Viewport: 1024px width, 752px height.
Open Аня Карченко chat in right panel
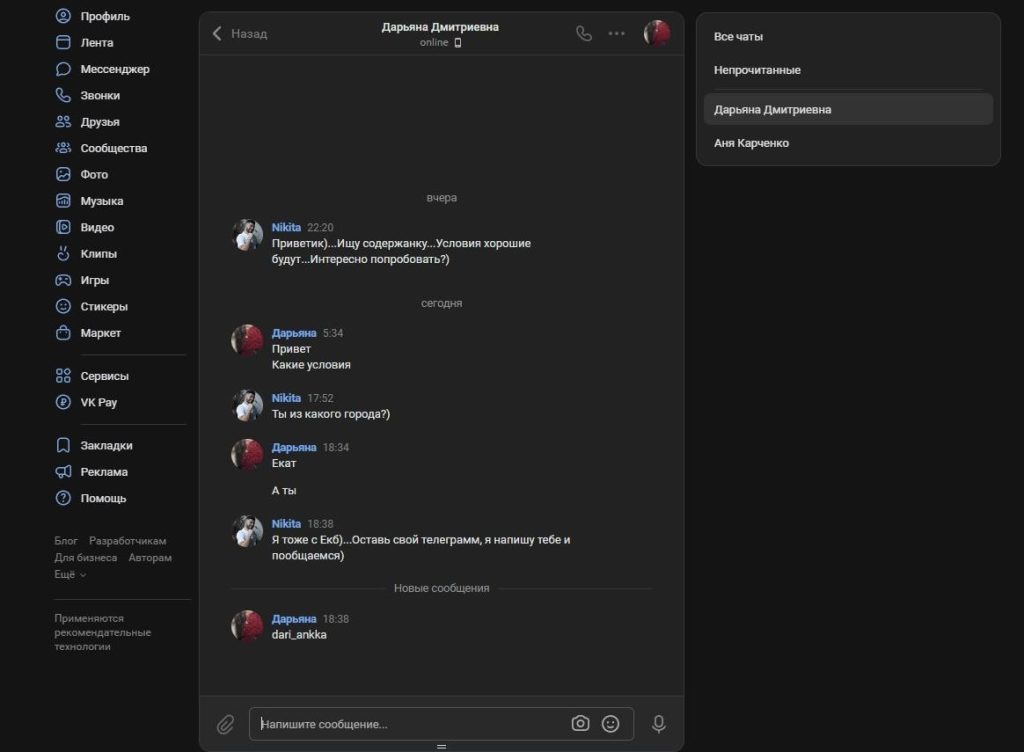751,143
